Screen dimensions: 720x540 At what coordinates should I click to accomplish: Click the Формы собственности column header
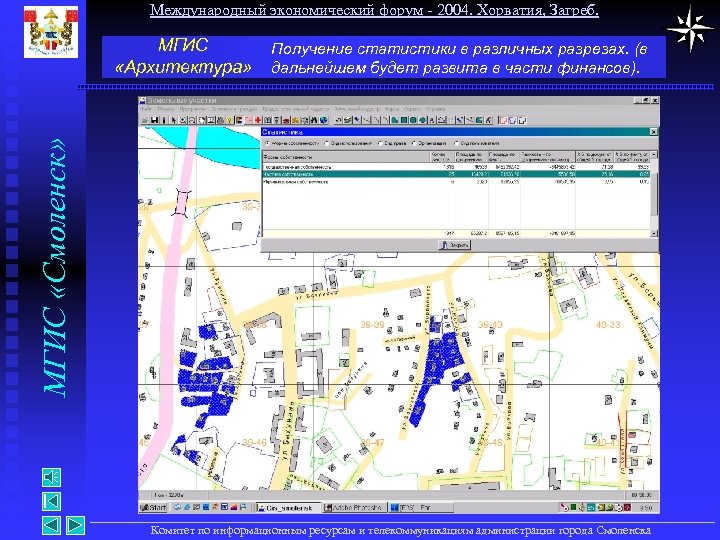pos(346,157)
